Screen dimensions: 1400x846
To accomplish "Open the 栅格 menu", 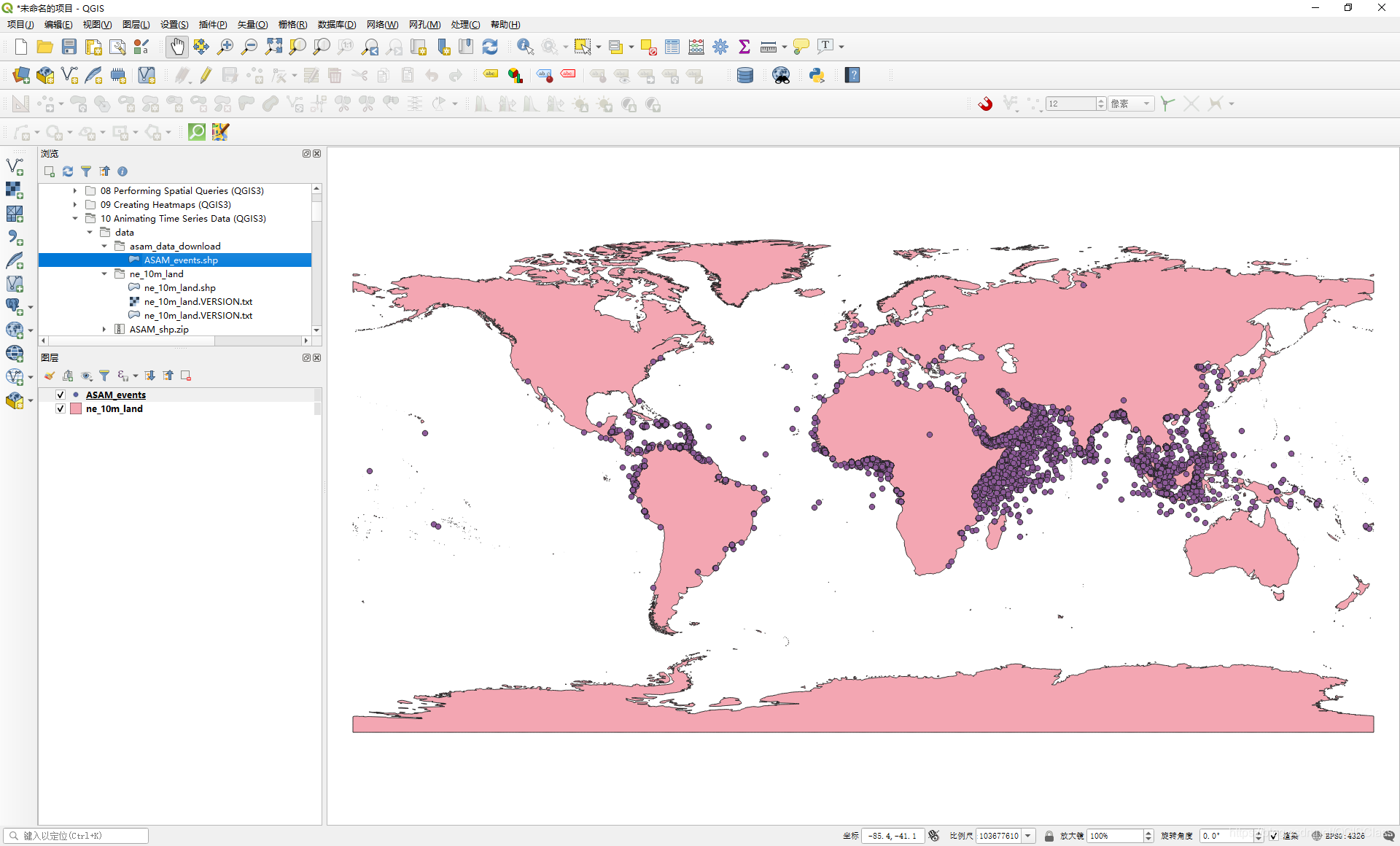I will coord(292,24).
